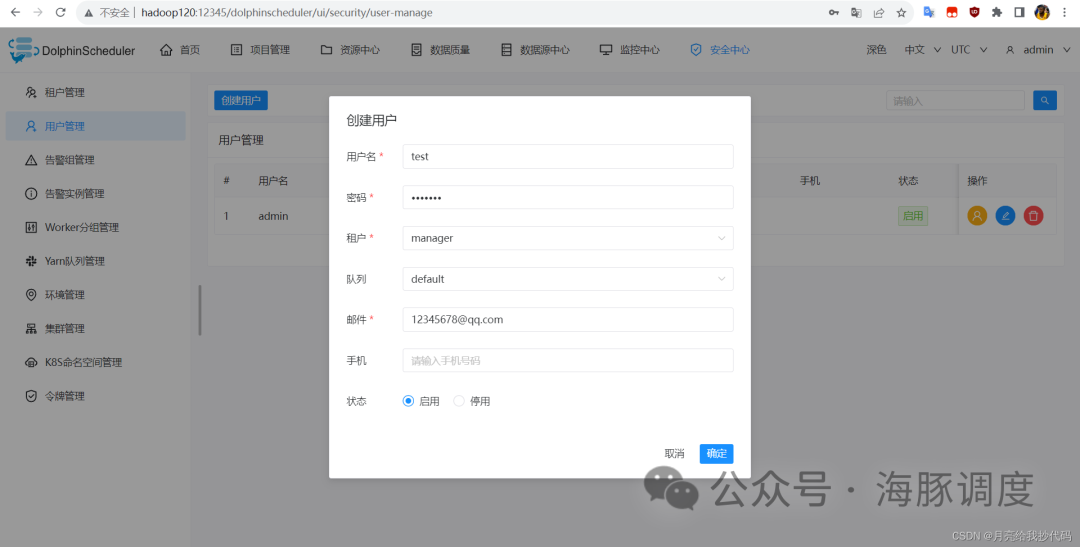Open 资源中心 in the top navigation
Image resolution: width=1080 pixels, height=547 pixels.
[350, 50]
